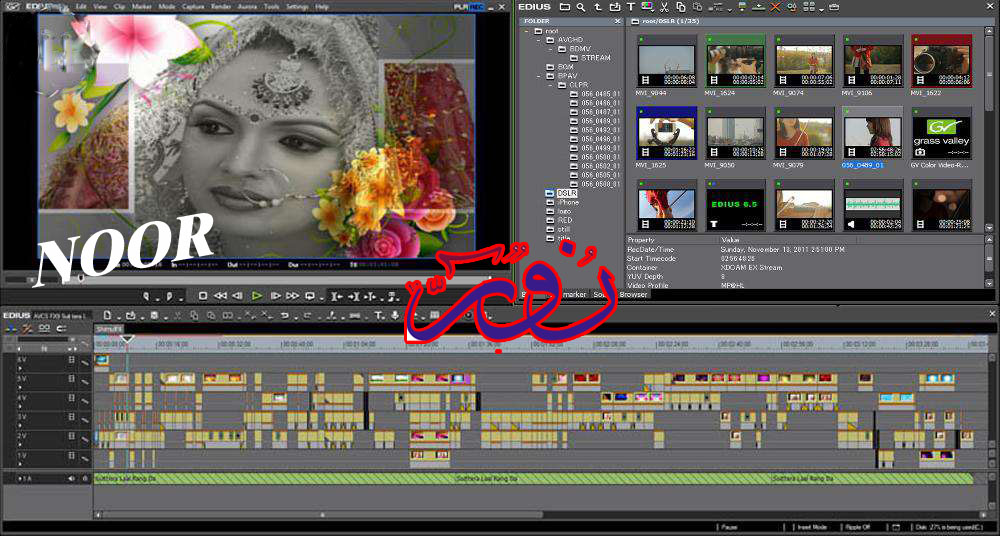Click the Rewind button in the player
Image resolution: width=1000 pixels, height=536 pixels.
(220, 296)
